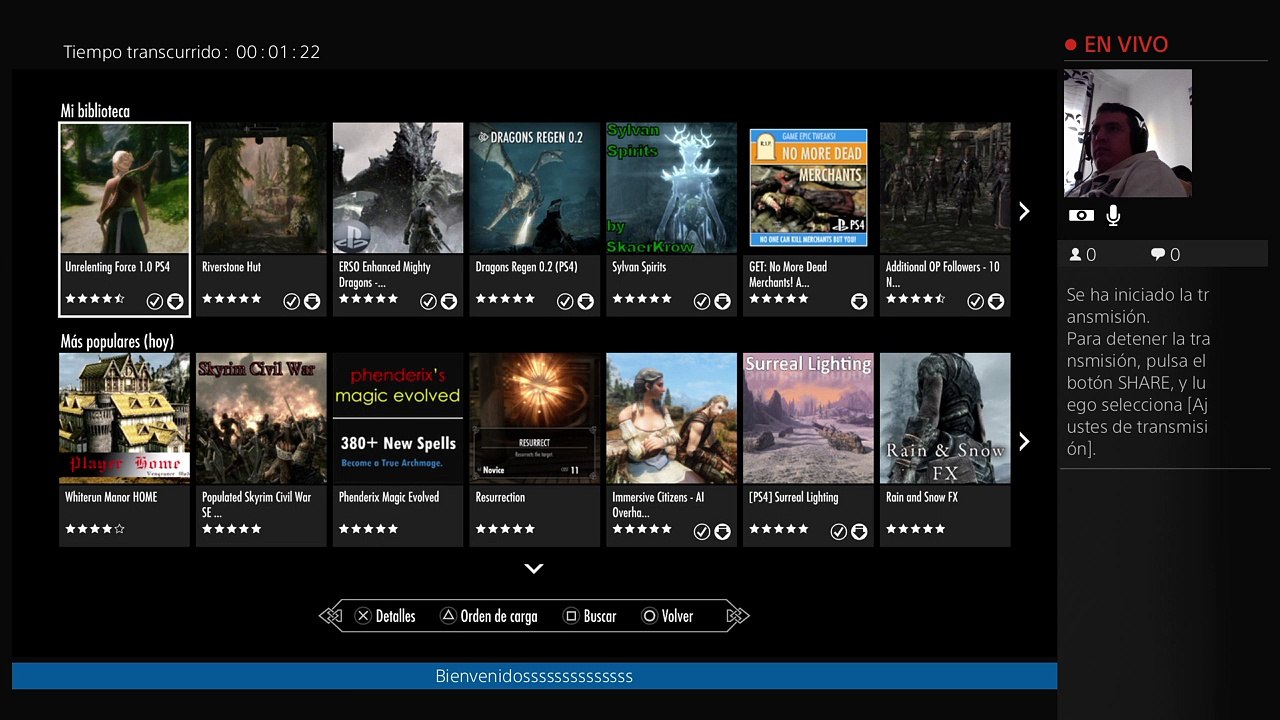1280x720 pixels.
Task: Toggle enabled checkmark on Dragons Regen 0.2
Action: click(x=565, y=301)
